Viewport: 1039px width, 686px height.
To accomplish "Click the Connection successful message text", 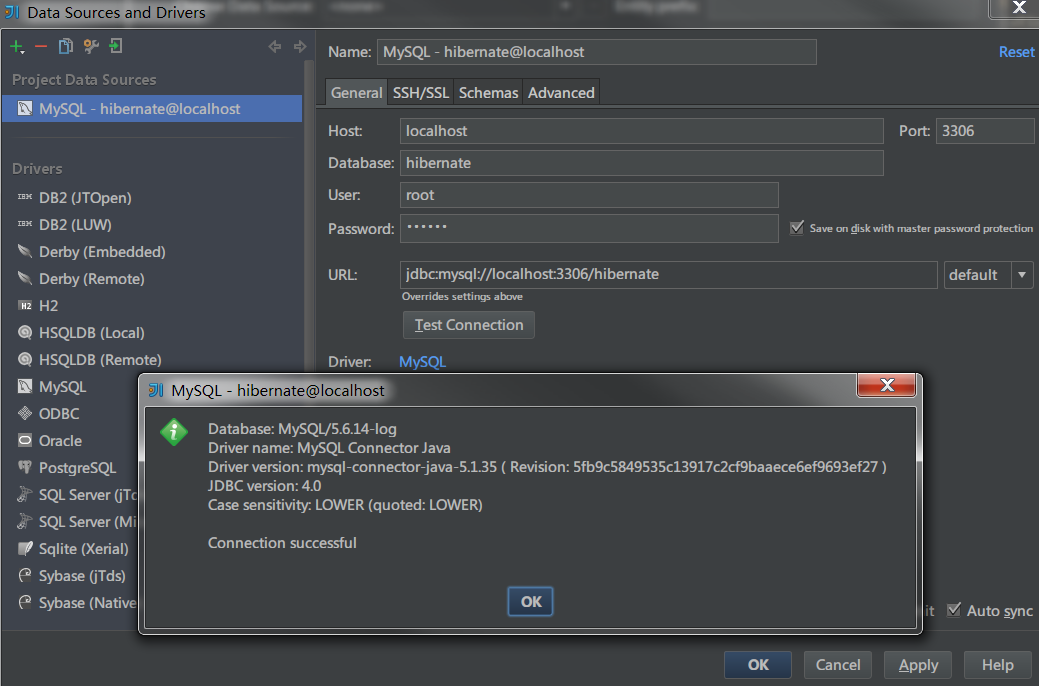I will pos(282,543).
